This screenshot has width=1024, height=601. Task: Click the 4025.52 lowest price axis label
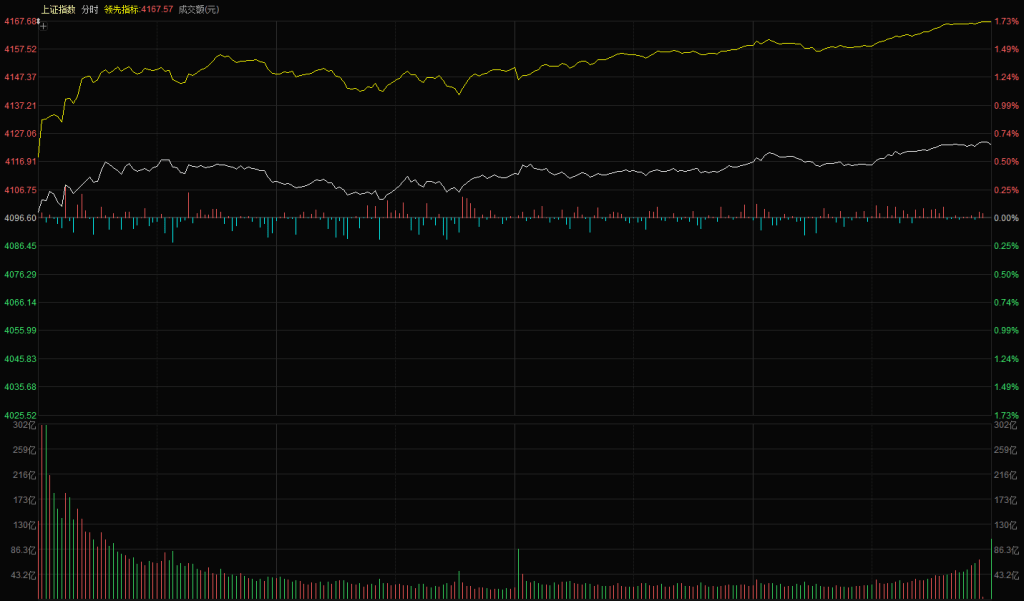[20, 415]
